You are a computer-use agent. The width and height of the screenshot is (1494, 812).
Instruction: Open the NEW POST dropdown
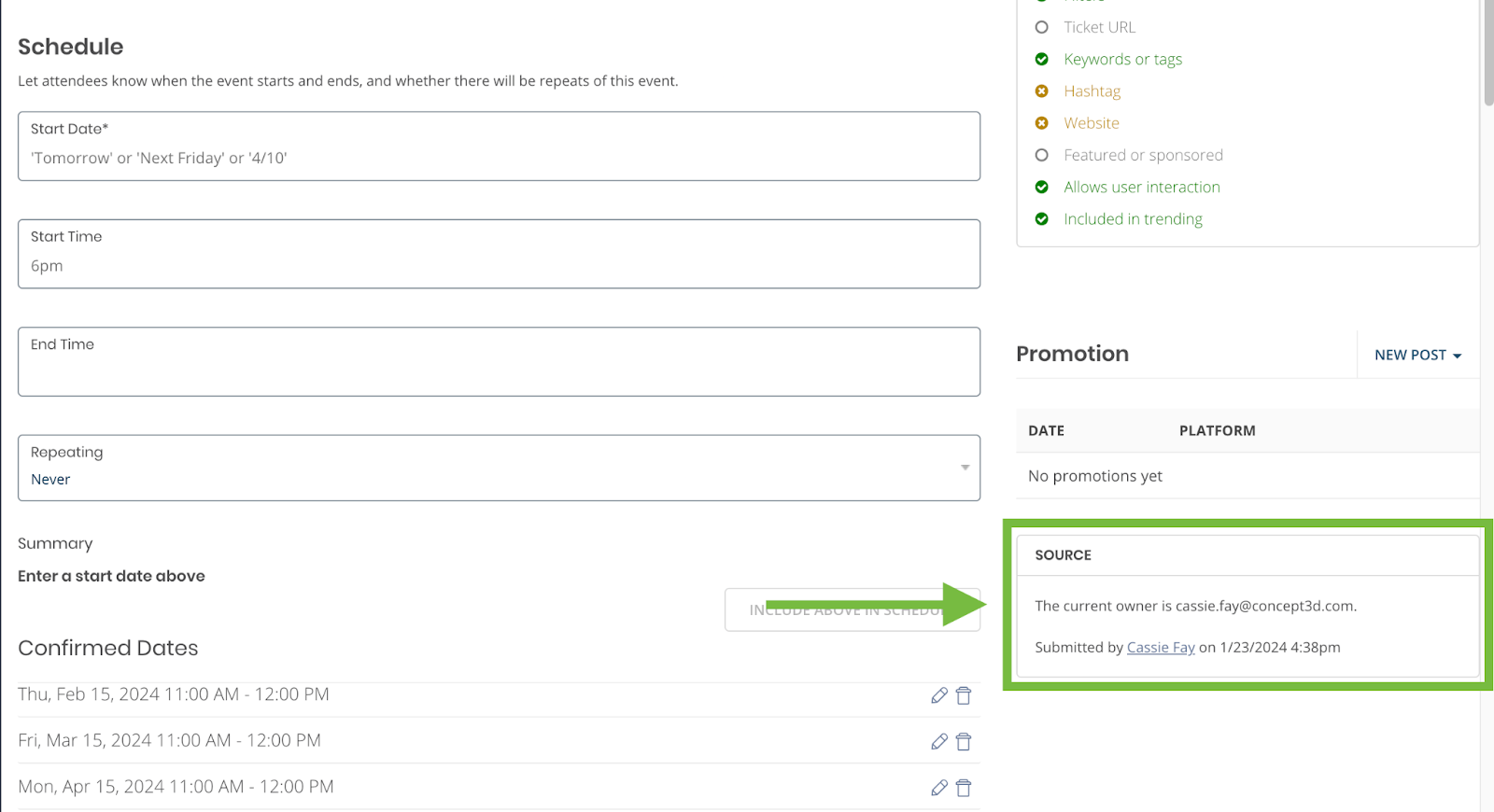[x=1416, y=355]
